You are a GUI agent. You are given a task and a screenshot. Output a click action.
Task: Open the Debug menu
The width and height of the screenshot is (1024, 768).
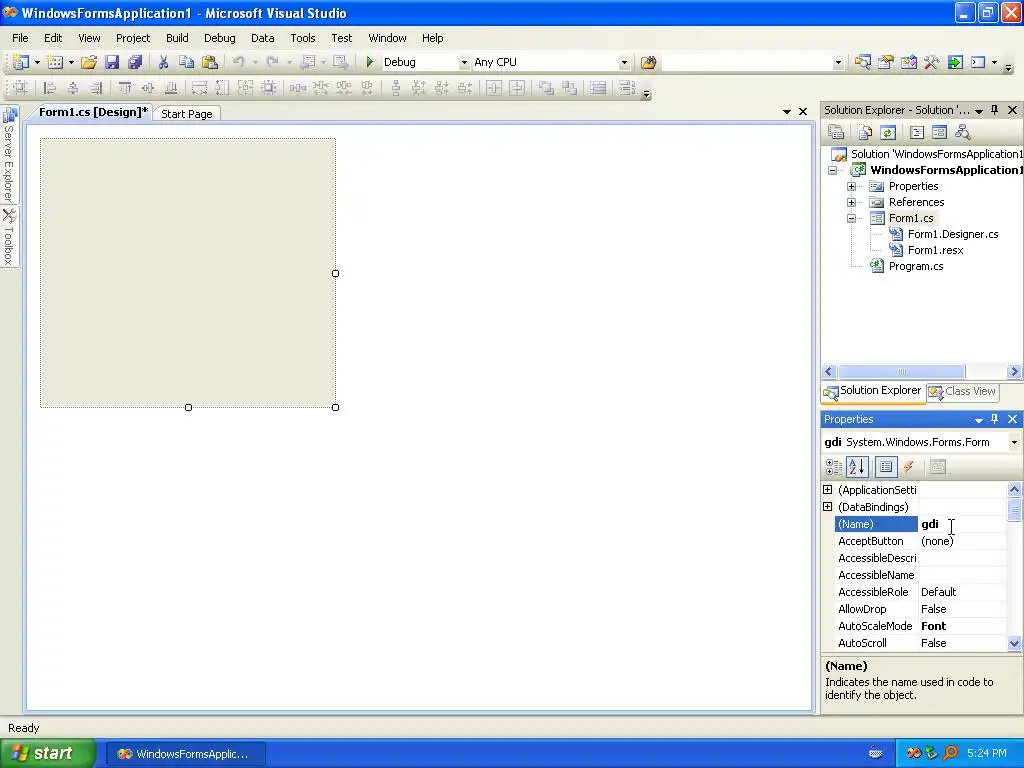219,38
